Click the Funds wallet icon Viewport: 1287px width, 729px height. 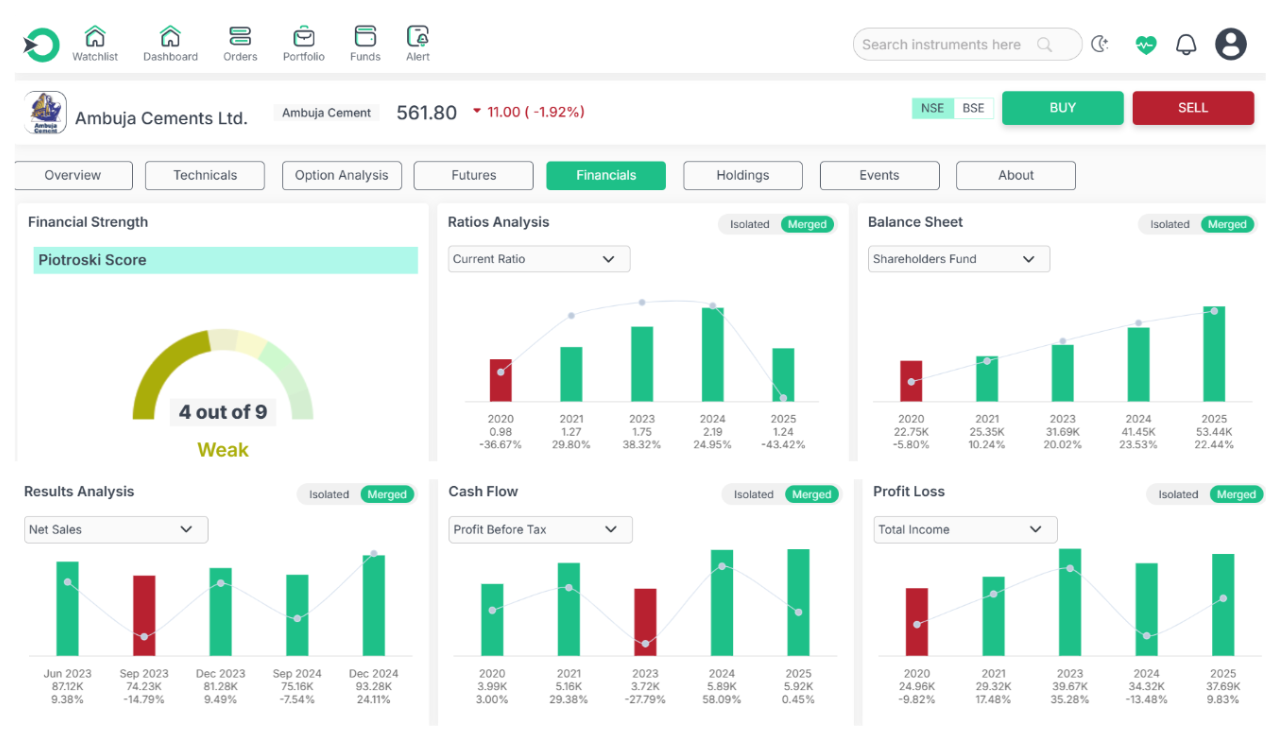[365, 37]
